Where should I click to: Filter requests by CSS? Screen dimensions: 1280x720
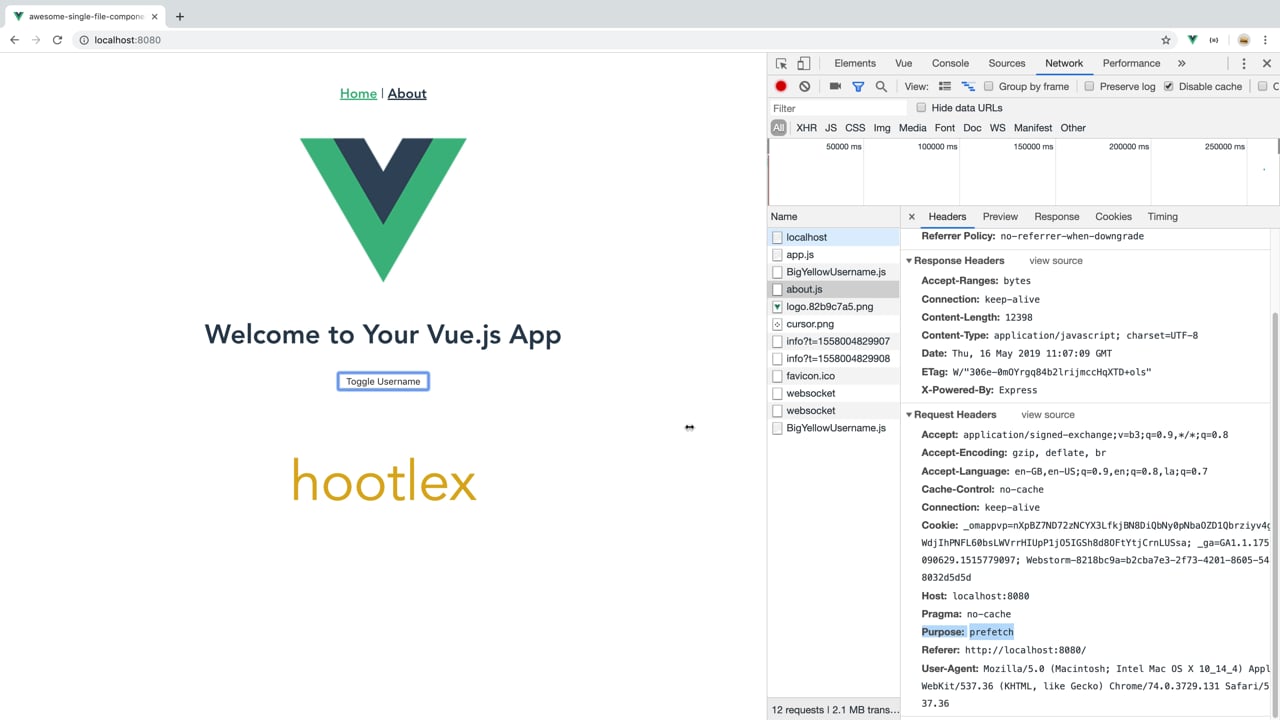tap(855, 128)
